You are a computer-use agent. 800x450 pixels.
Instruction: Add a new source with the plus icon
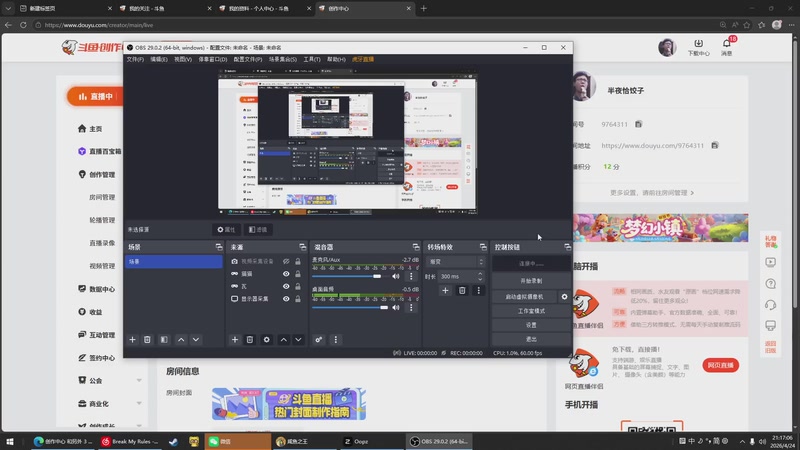(x=235, y=340)
